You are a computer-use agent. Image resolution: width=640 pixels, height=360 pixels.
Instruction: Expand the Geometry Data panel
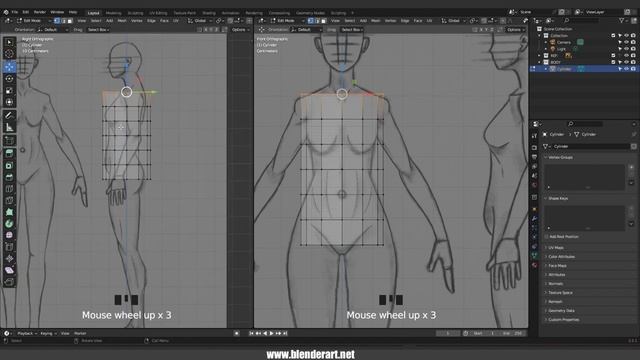coord(561,311)
